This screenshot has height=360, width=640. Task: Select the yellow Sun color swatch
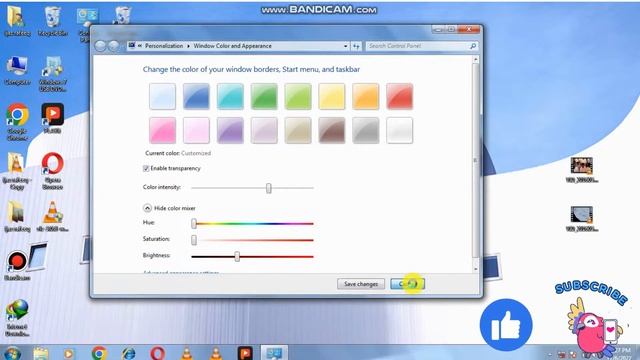click(x=332, y=96)
